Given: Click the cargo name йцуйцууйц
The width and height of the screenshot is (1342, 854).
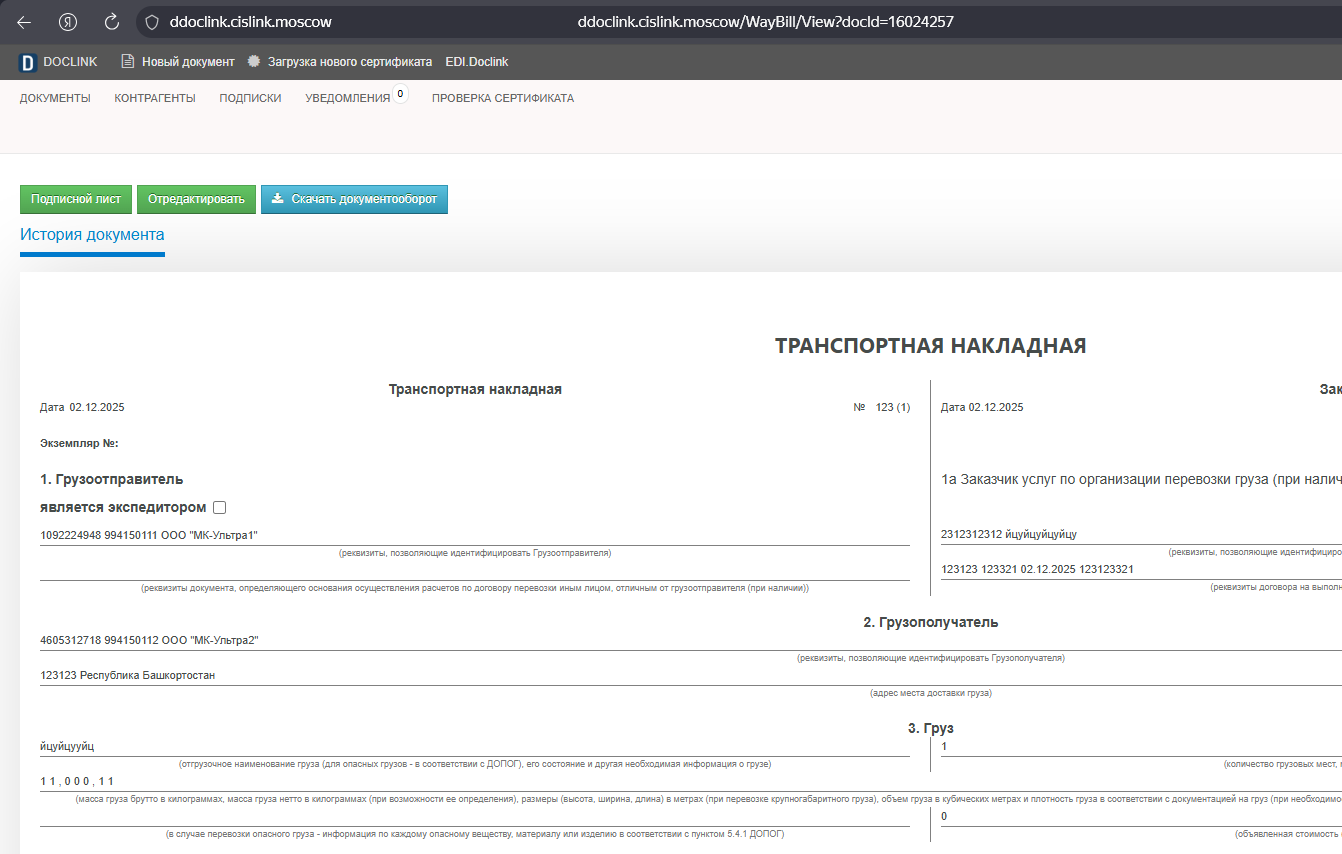Looking at the screenshot, I should pos(67,746).
